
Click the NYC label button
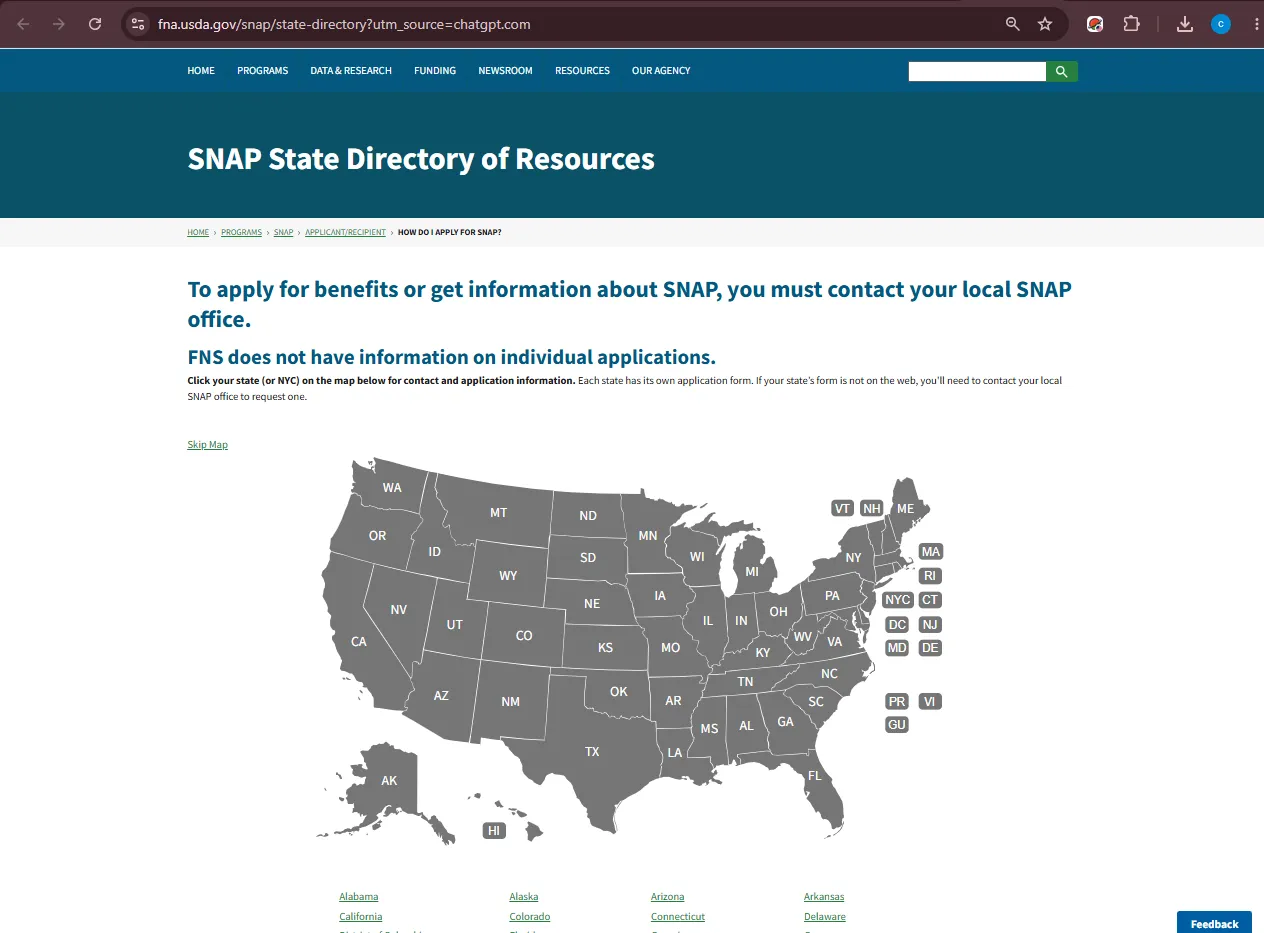[897, 600]
